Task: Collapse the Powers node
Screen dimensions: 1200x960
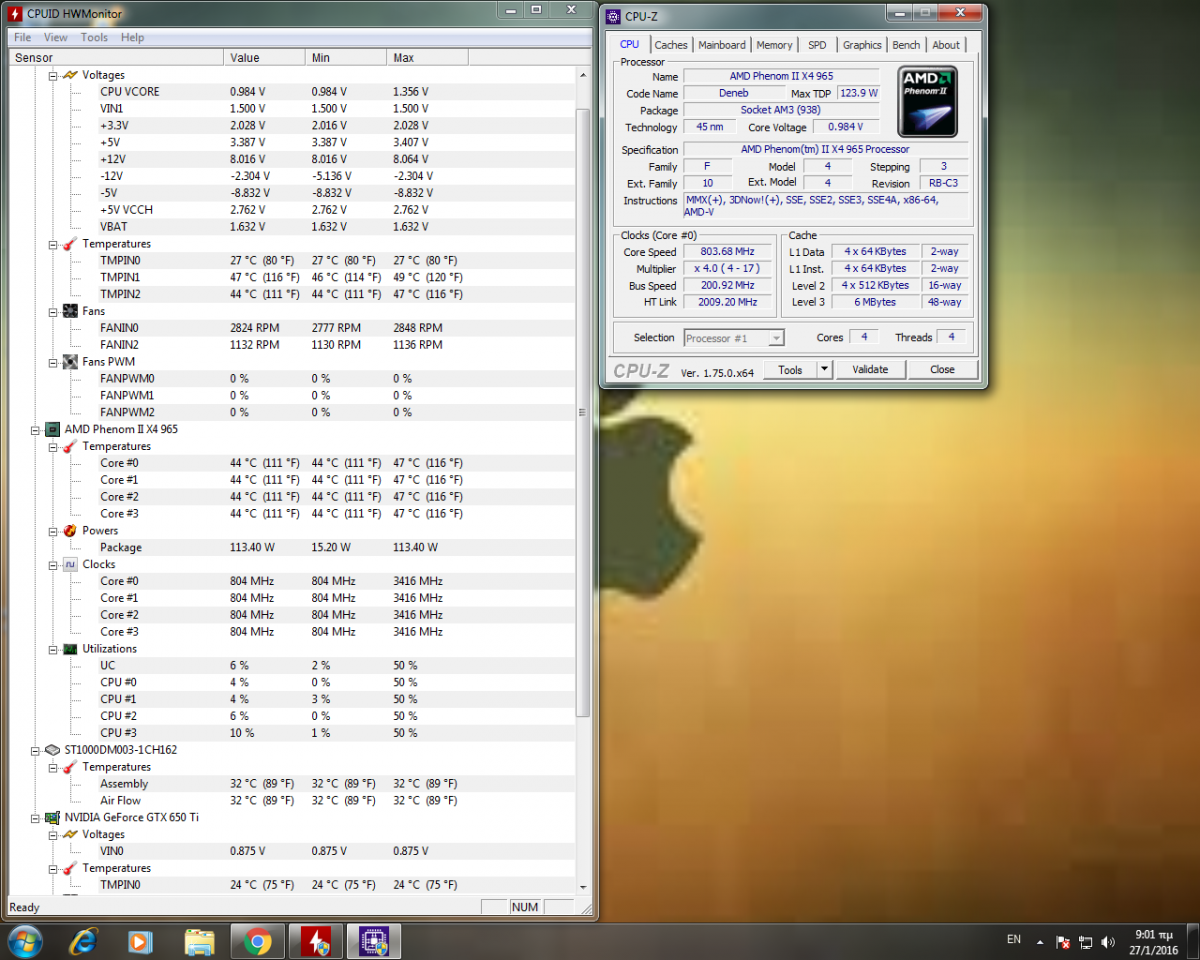Action: pos(53,530)
